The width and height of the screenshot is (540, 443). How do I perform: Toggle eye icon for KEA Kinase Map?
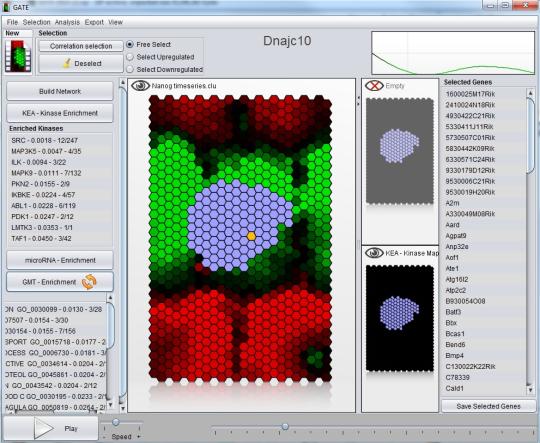click(374, 253)
